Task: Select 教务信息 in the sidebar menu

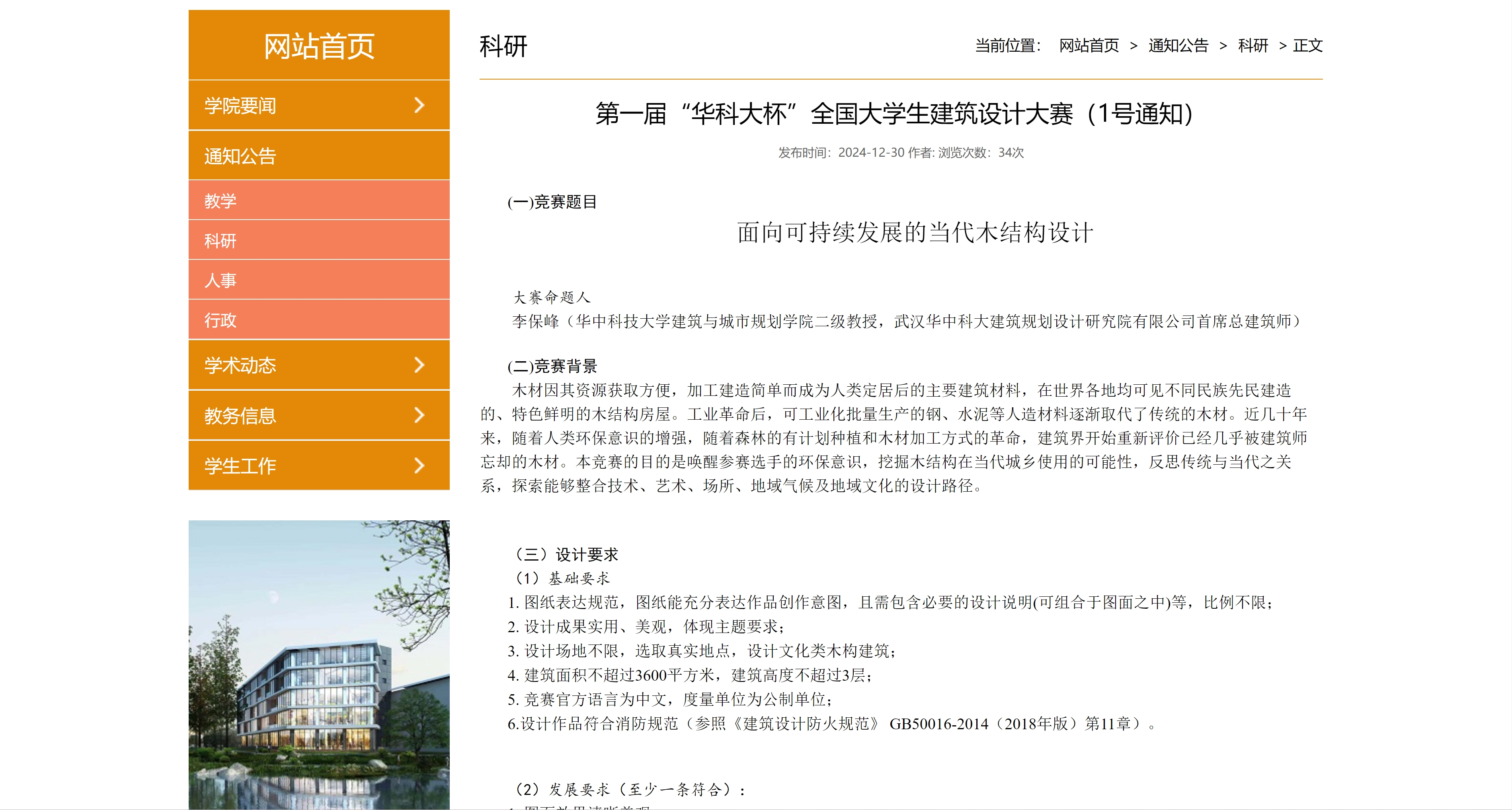Action: click(x=240, y=416)
